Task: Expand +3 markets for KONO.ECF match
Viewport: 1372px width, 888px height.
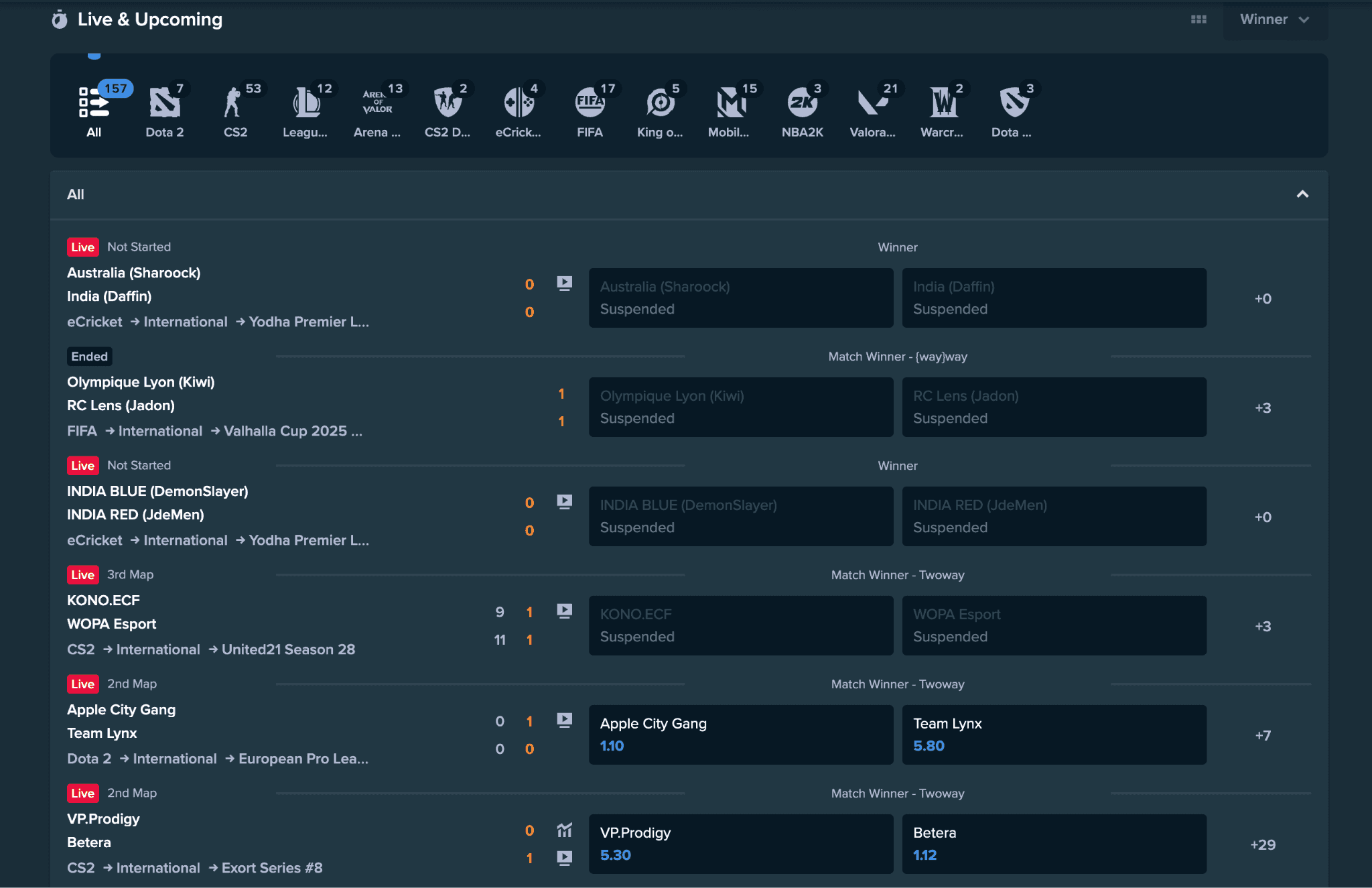Action: pyautogui.click(x=1263, y=626)
